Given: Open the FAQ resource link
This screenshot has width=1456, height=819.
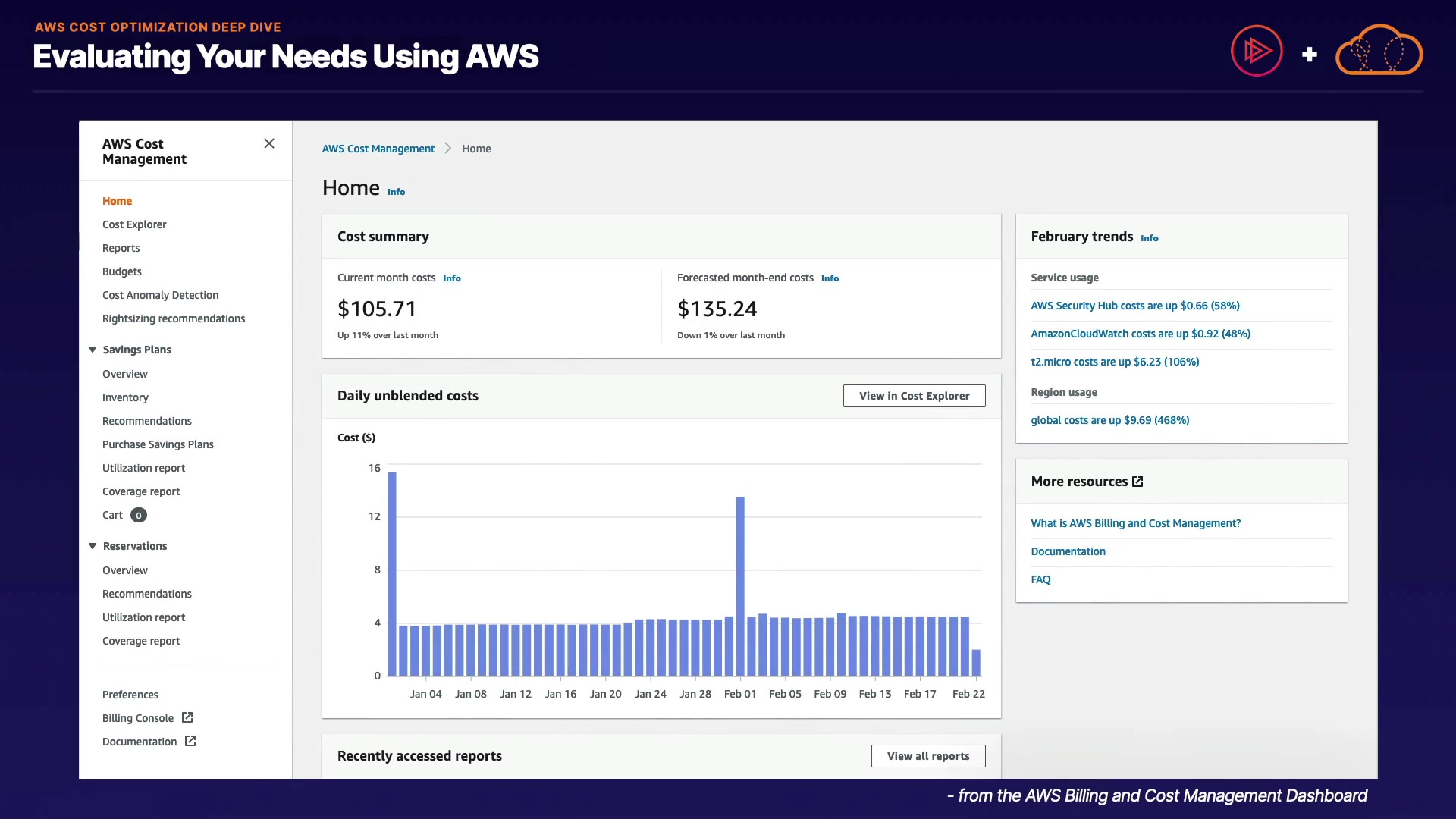Looking at the screenshot, I should 1040,579.
